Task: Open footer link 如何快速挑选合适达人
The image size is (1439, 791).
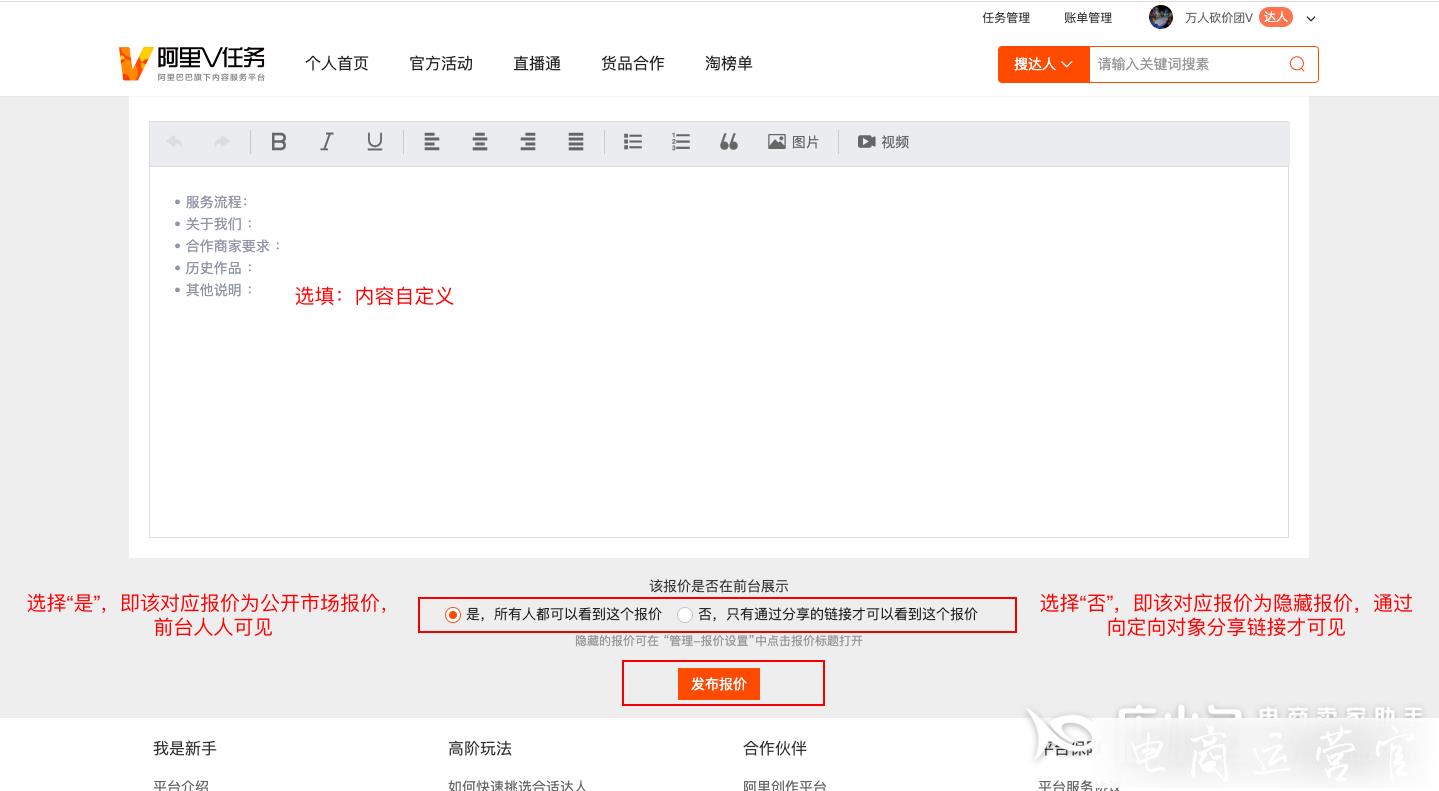Action: pos(518,785)
